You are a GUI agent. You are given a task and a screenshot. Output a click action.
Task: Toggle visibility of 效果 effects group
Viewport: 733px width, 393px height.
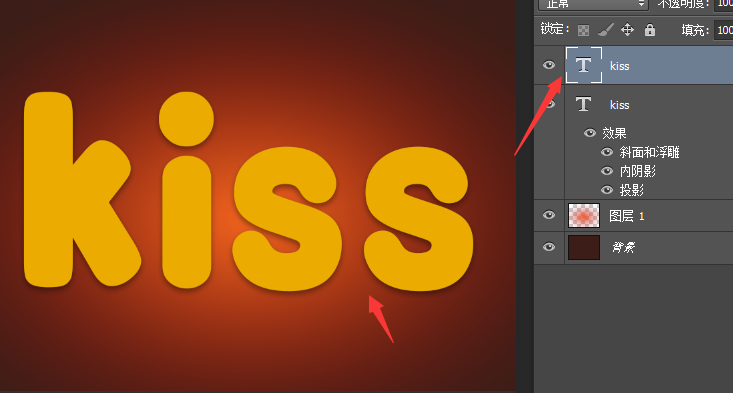click(590, 133)
